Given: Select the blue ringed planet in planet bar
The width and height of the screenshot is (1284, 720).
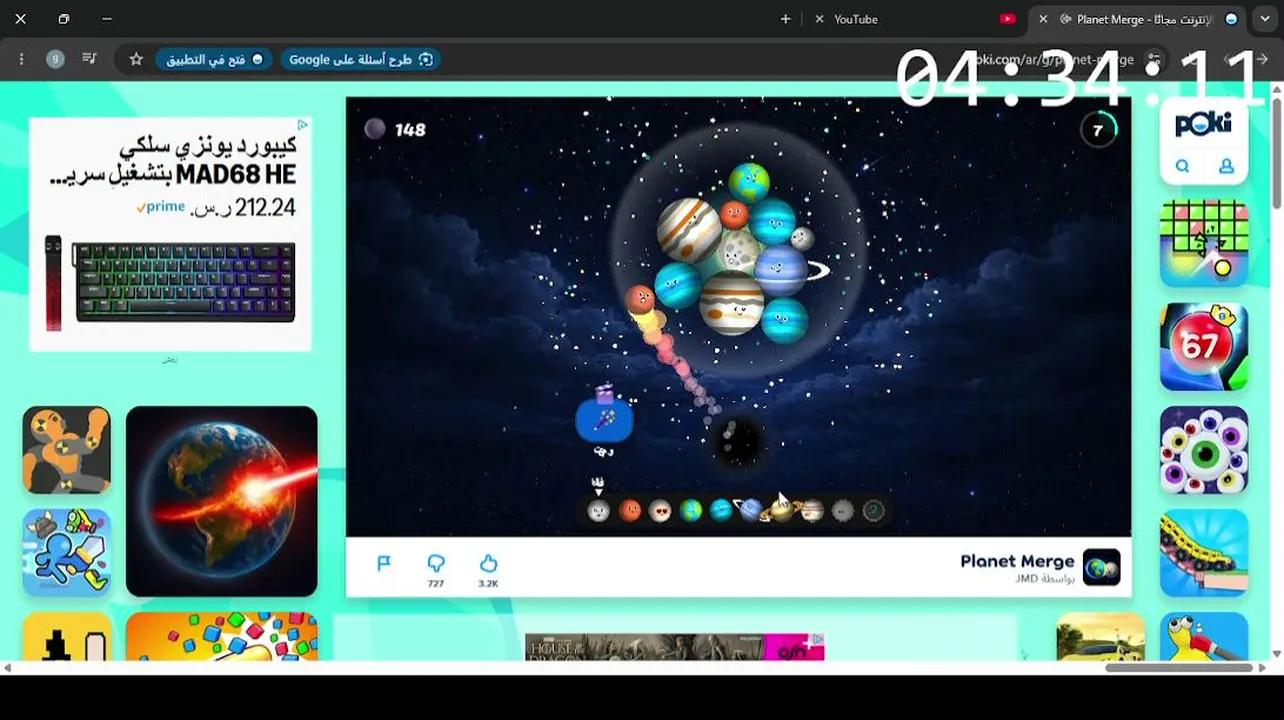Looking at the screenshot, I should coord(750,511).
